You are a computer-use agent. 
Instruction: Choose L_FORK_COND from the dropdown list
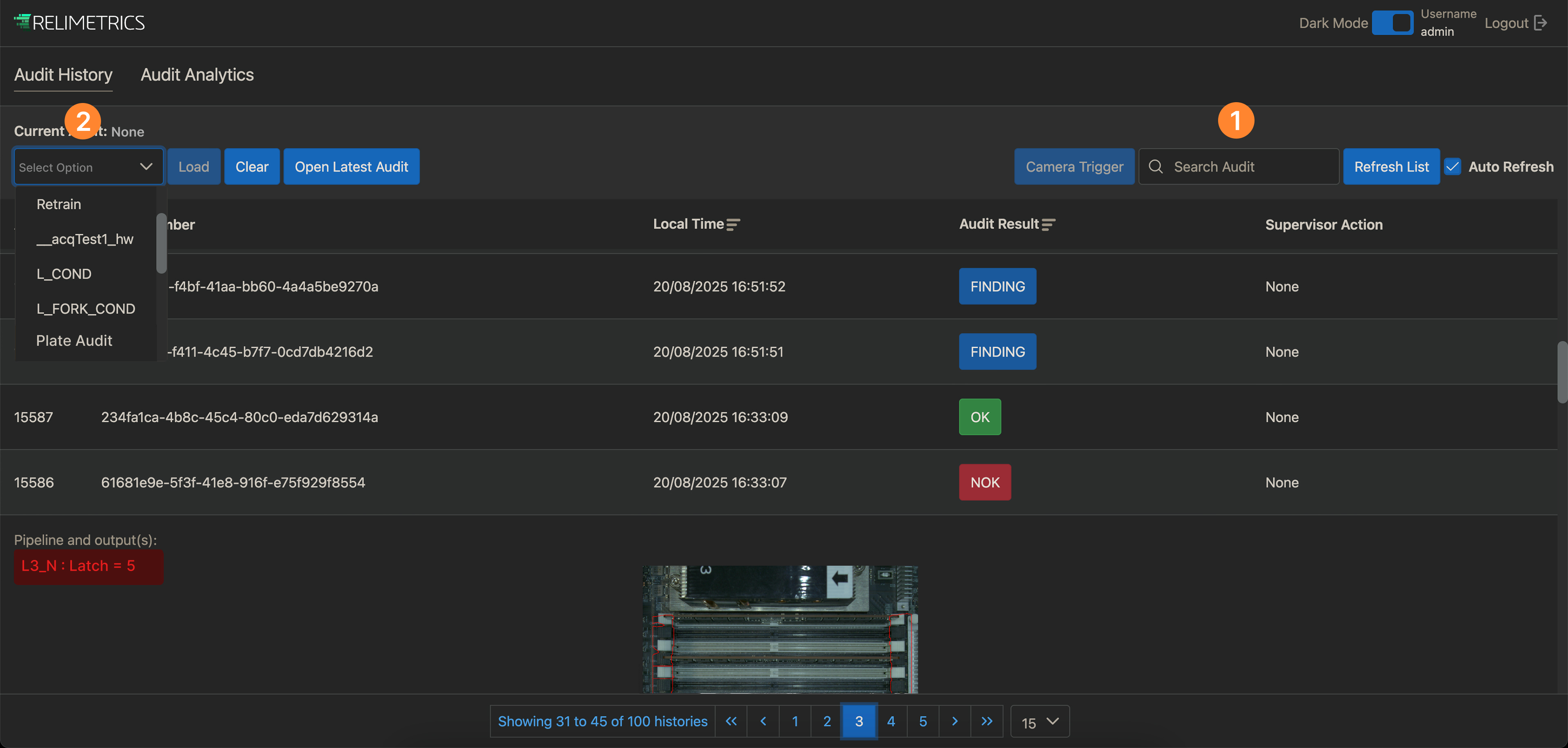click(x=86, y=309)
